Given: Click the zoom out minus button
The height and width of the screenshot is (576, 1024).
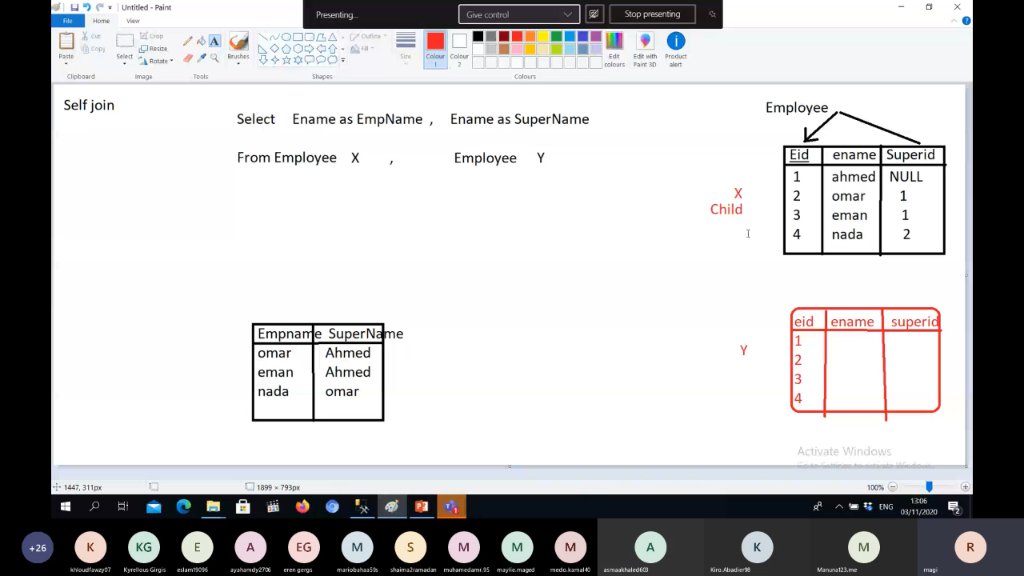Looking at the screenshot, I should pos(893,487).
